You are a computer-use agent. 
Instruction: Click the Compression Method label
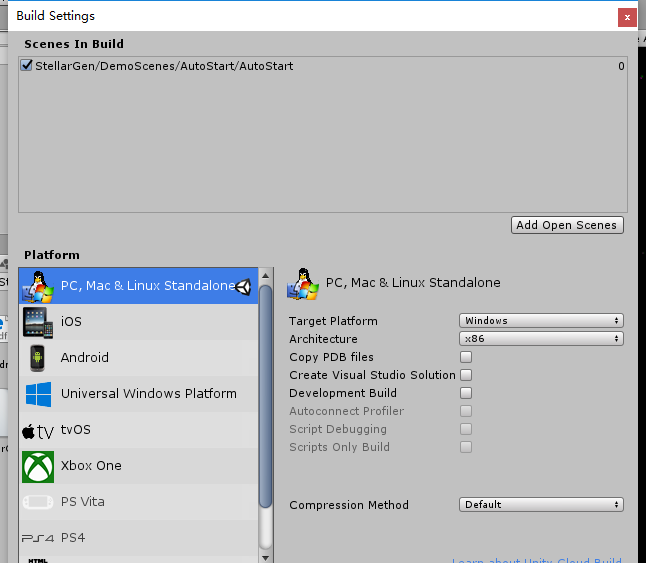[x=349, y=505]
